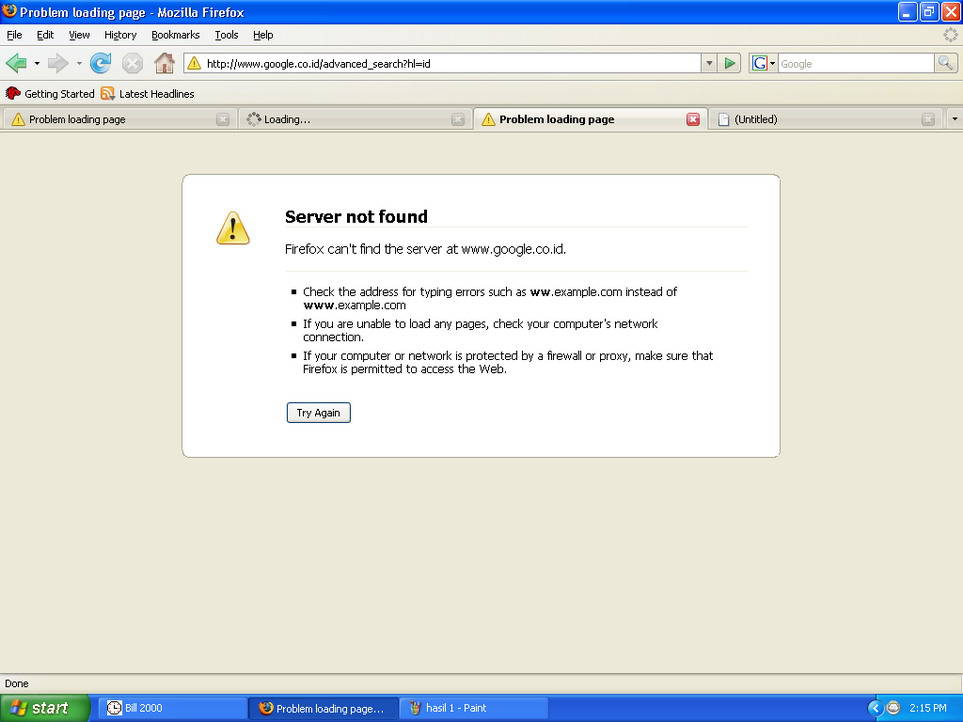Click the grey Forward arrow
This screenshot has height=722, width=963.
[58, 63]
